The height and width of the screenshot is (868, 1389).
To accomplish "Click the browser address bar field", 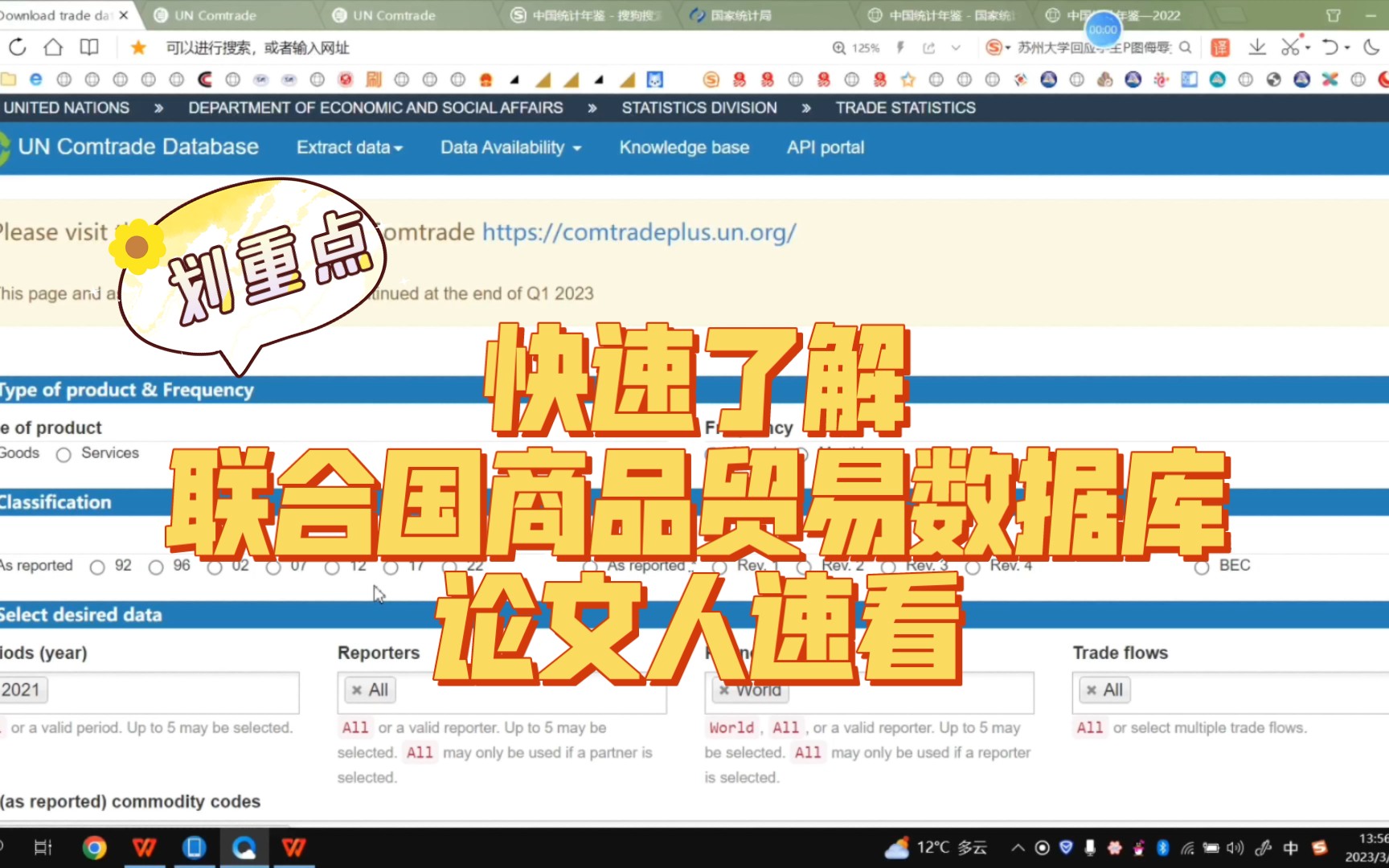I will pyautogui.click(x=490, y=48).
